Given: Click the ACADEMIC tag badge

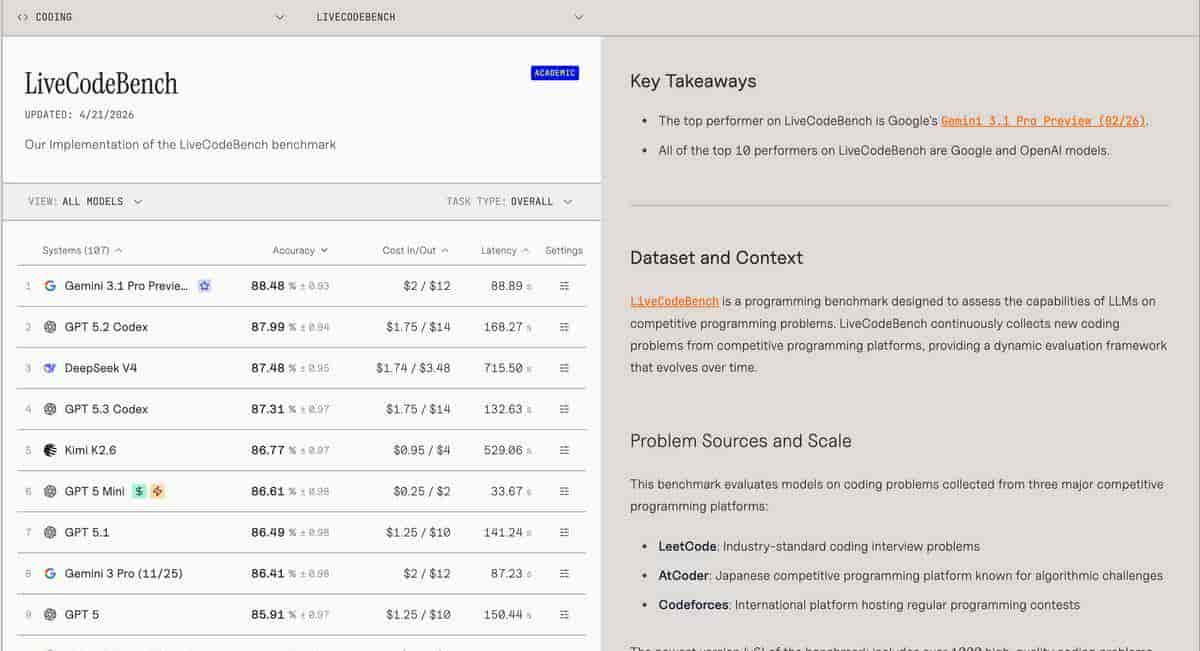Looking at the screenshot, I should tap(555, 73).
